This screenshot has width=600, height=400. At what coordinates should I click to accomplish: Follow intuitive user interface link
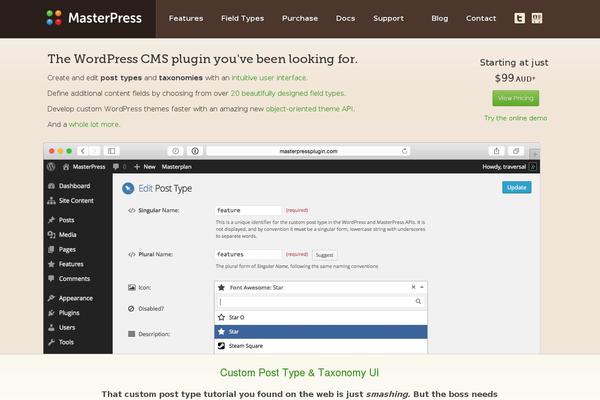(x=269, y=78)
